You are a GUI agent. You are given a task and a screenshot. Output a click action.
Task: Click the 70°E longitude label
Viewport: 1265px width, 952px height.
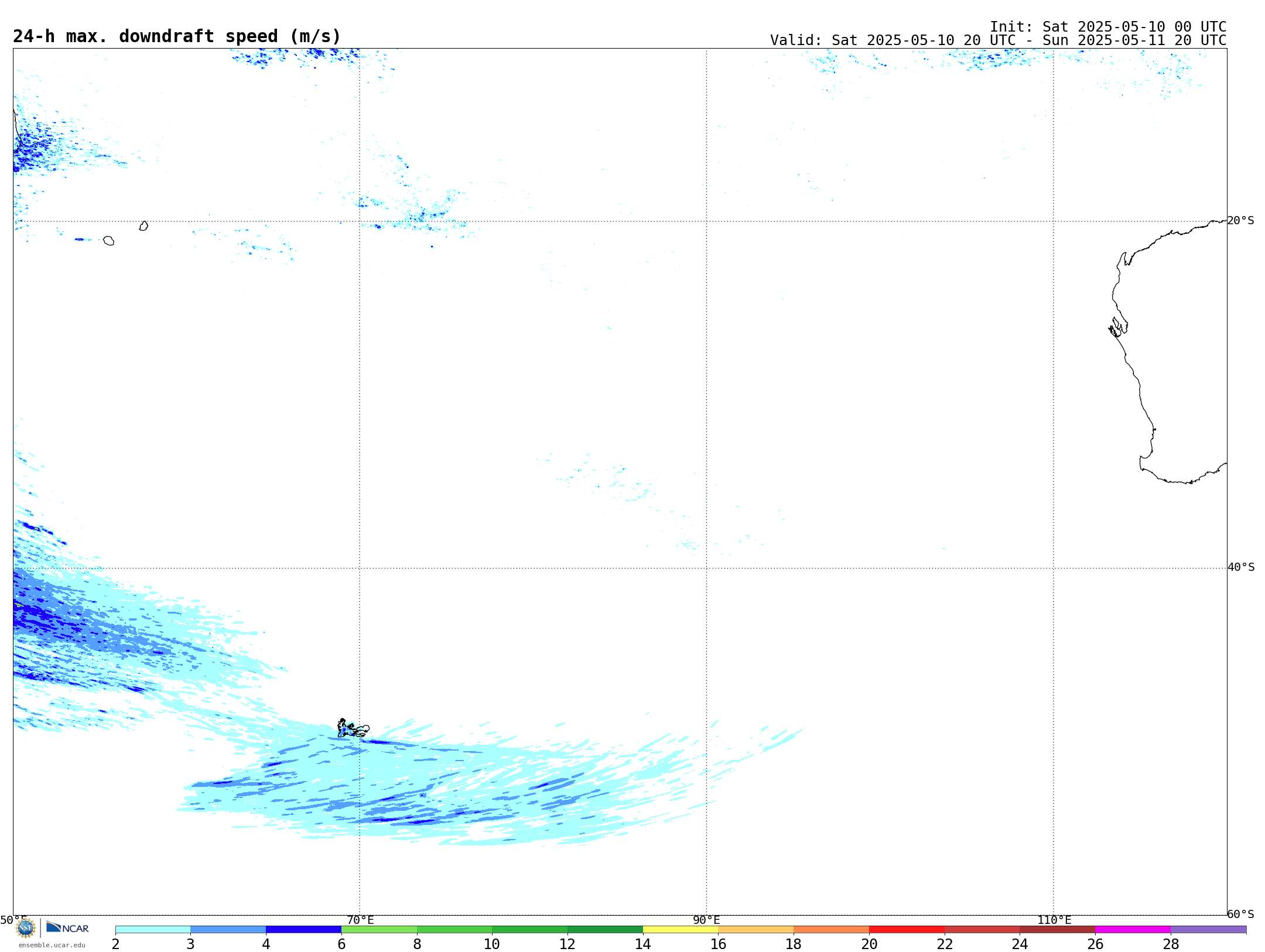(x=360, y=920)
